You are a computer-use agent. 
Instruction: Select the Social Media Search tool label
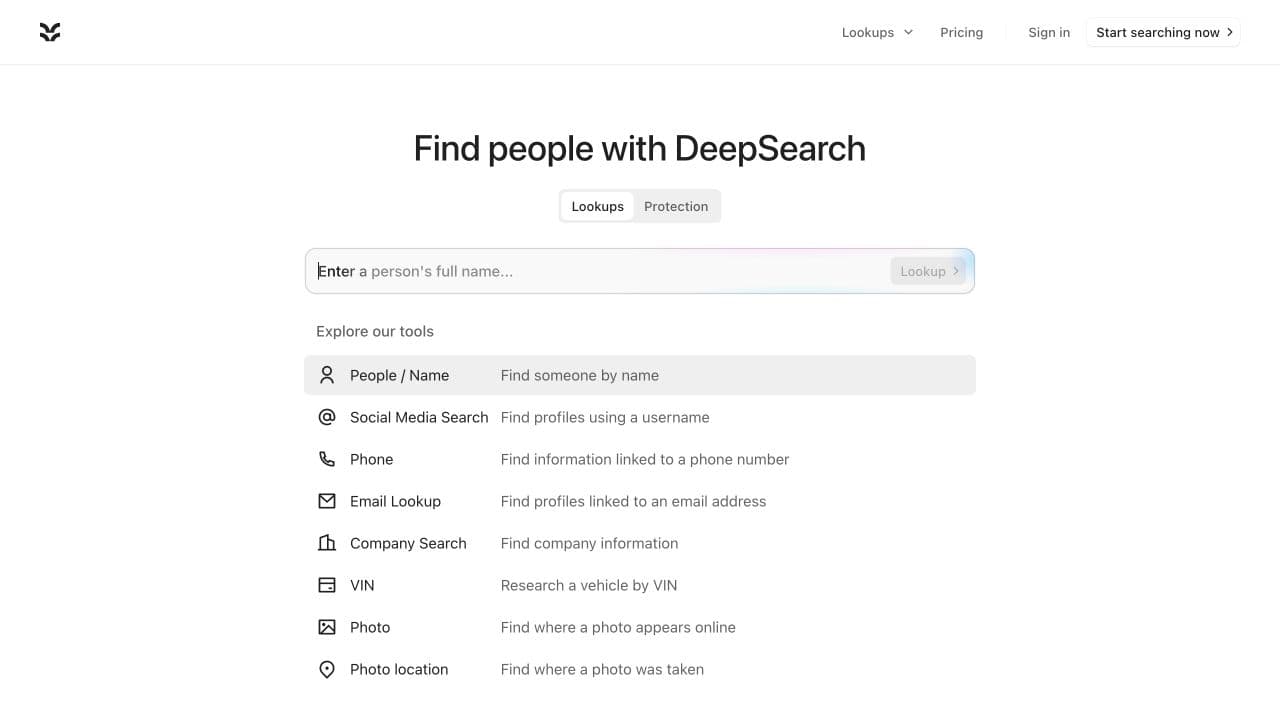click(x=419, y=417)
